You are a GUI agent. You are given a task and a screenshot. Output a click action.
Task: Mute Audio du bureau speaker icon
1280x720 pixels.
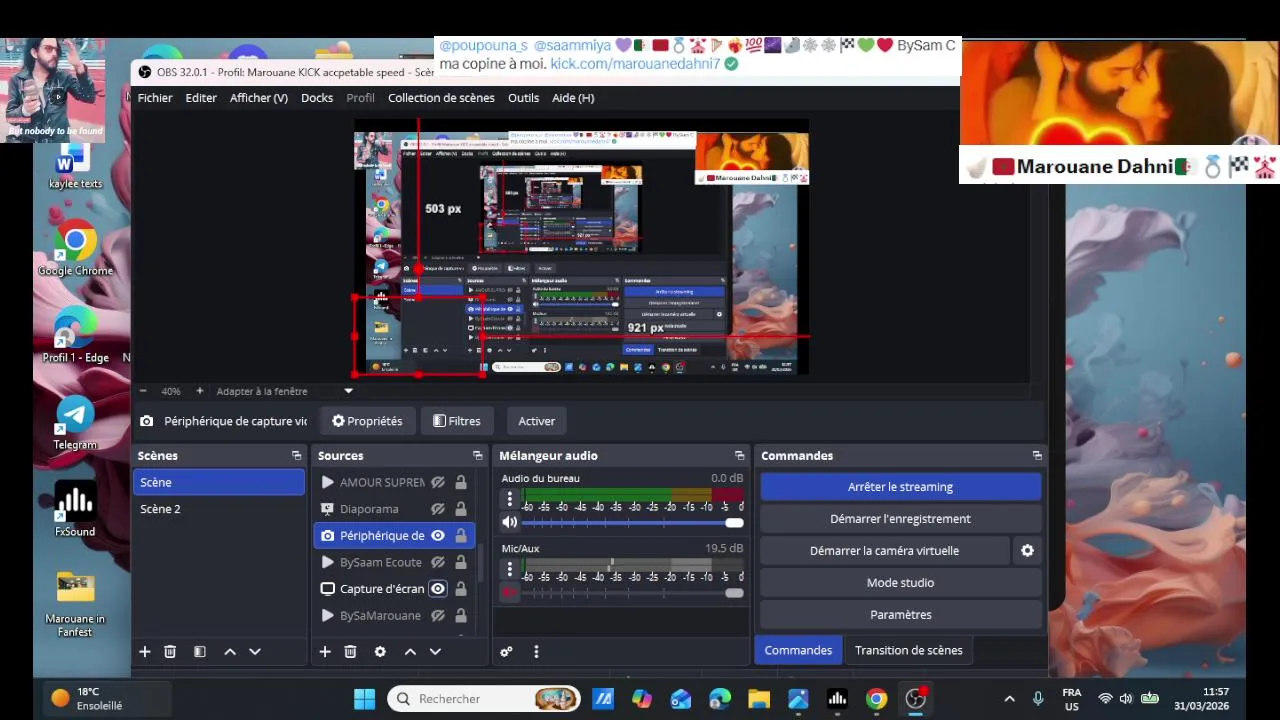point(510,522)
